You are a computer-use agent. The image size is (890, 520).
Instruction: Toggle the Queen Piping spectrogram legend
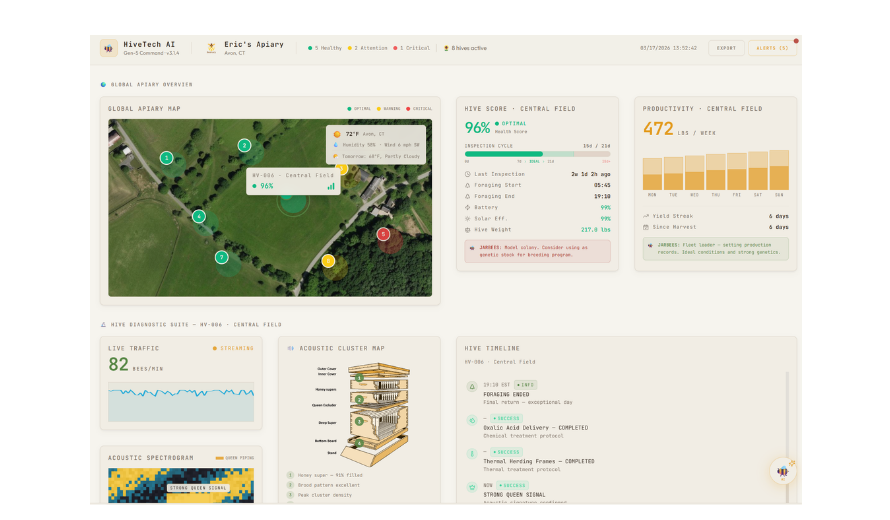(235, 458)
